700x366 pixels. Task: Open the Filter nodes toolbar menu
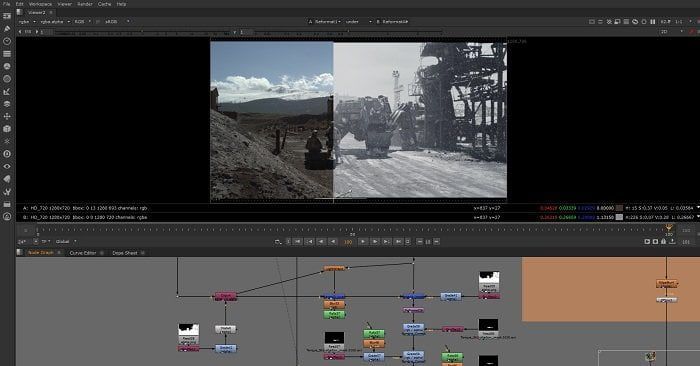pyautogui.click(x=7, y=79)
